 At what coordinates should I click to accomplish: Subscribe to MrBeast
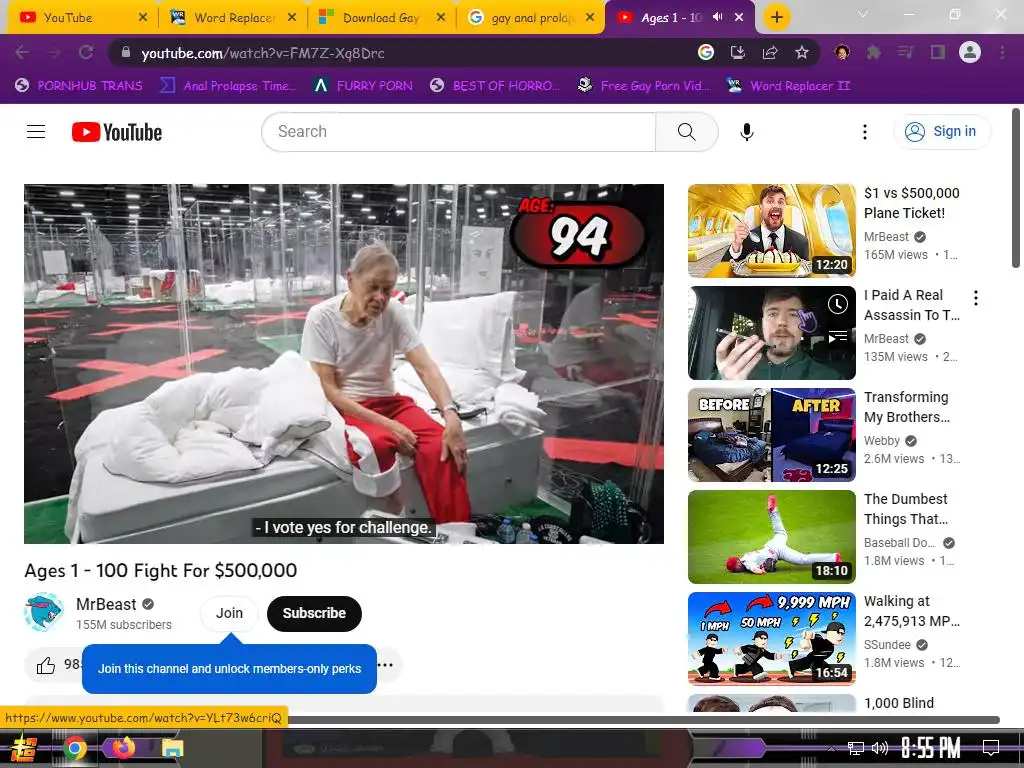tap(314, 613)
